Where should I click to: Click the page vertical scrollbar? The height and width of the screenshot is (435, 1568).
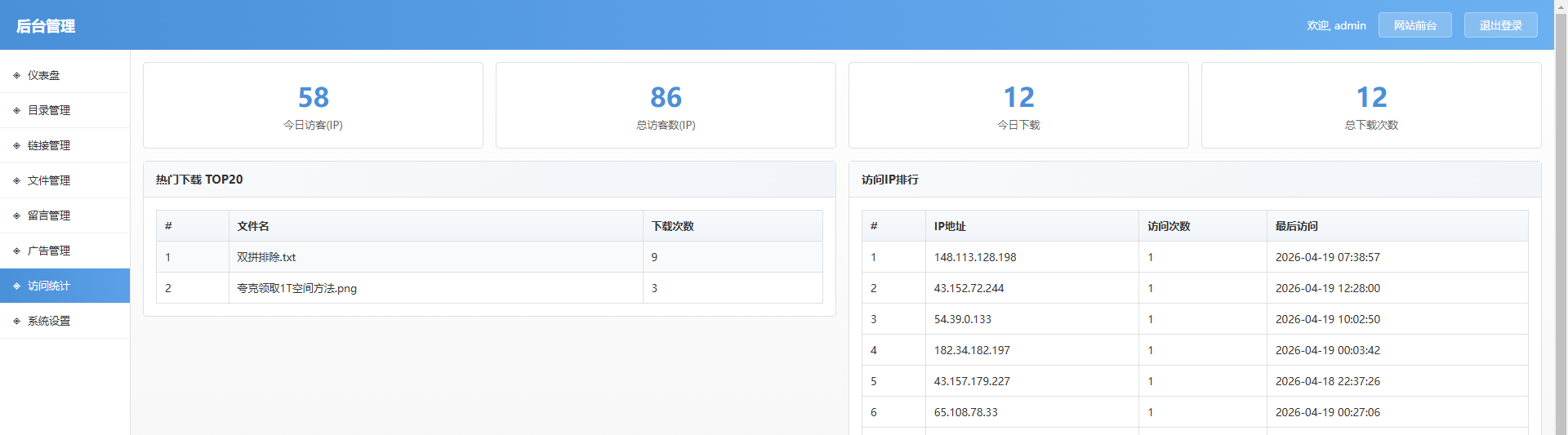[1561, 245]
